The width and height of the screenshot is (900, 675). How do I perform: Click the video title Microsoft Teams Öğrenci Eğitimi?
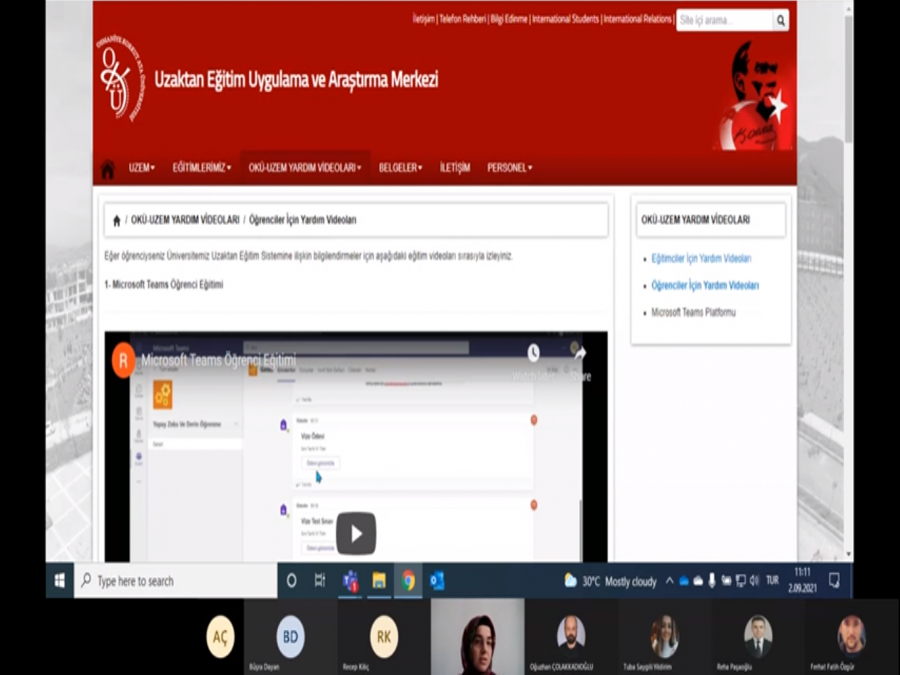tap(219, 360)
